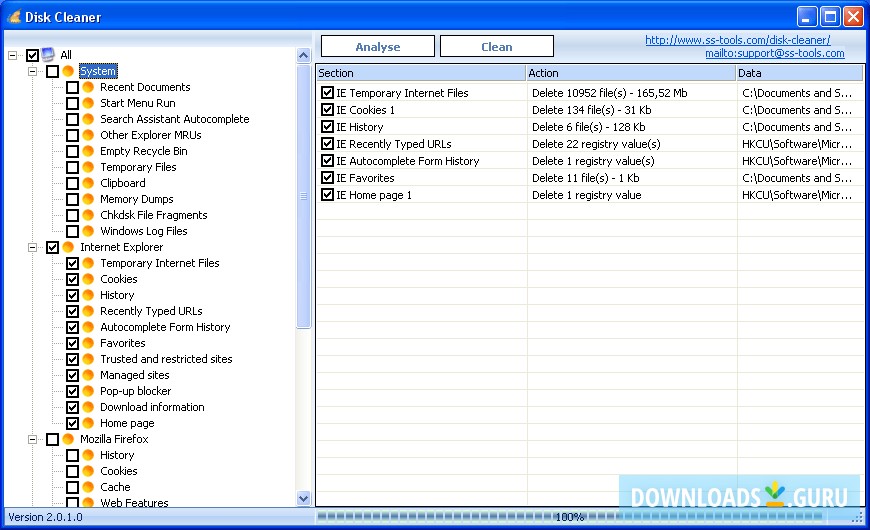Click the orange icon beside Mozilla Firefox

[68, 439]
